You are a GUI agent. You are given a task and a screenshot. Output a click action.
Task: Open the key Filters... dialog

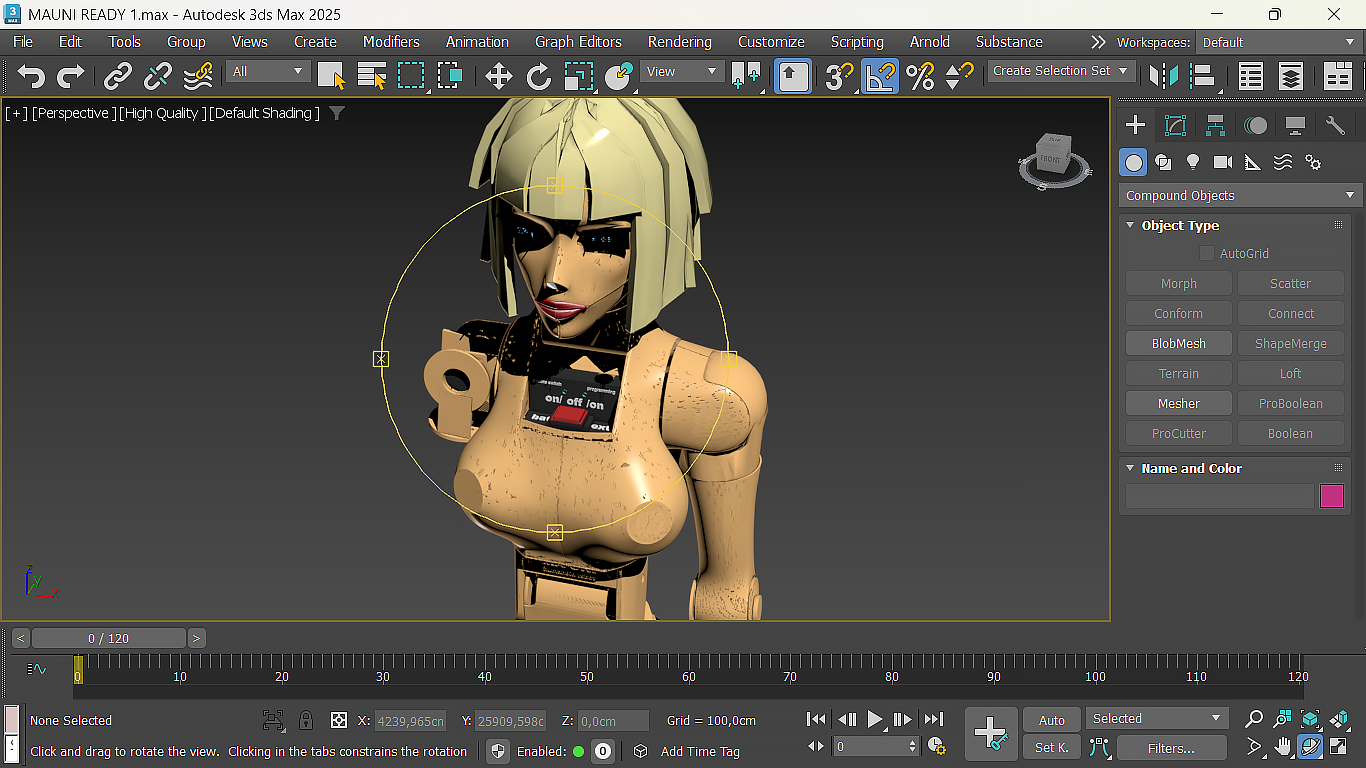point(1172,747)
